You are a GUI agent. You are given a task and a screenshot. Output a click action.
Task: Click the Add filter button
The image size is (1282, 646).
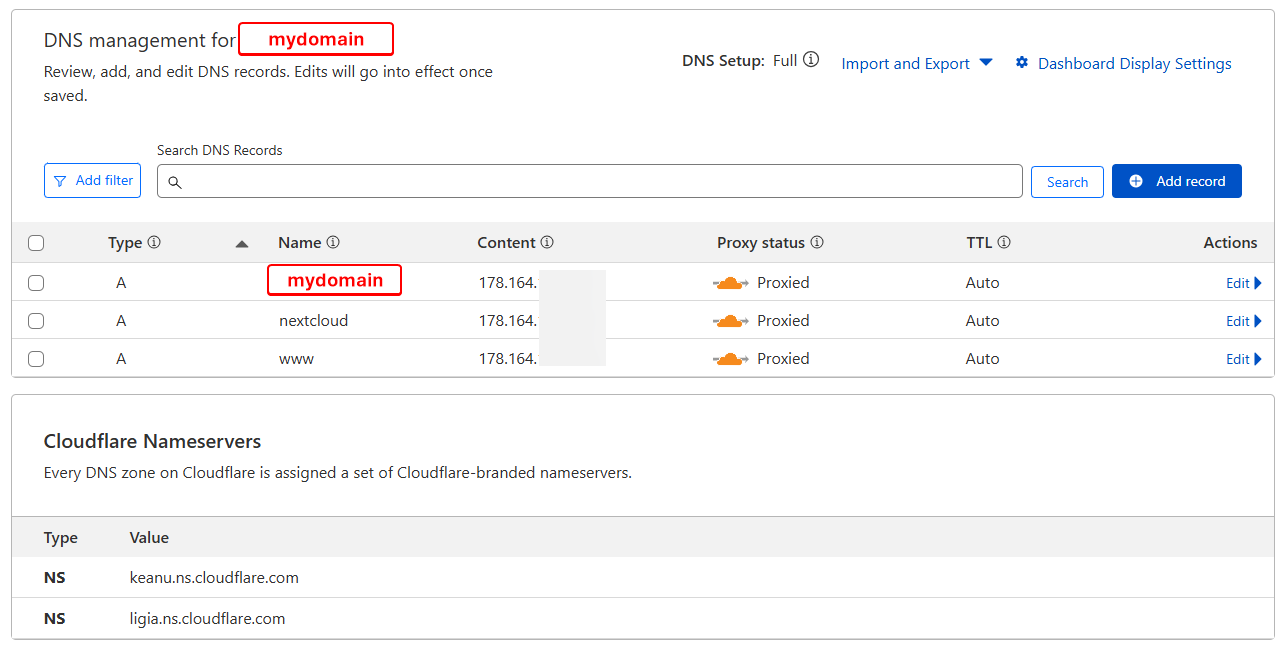pyautogui.click(x=93, y=181)
